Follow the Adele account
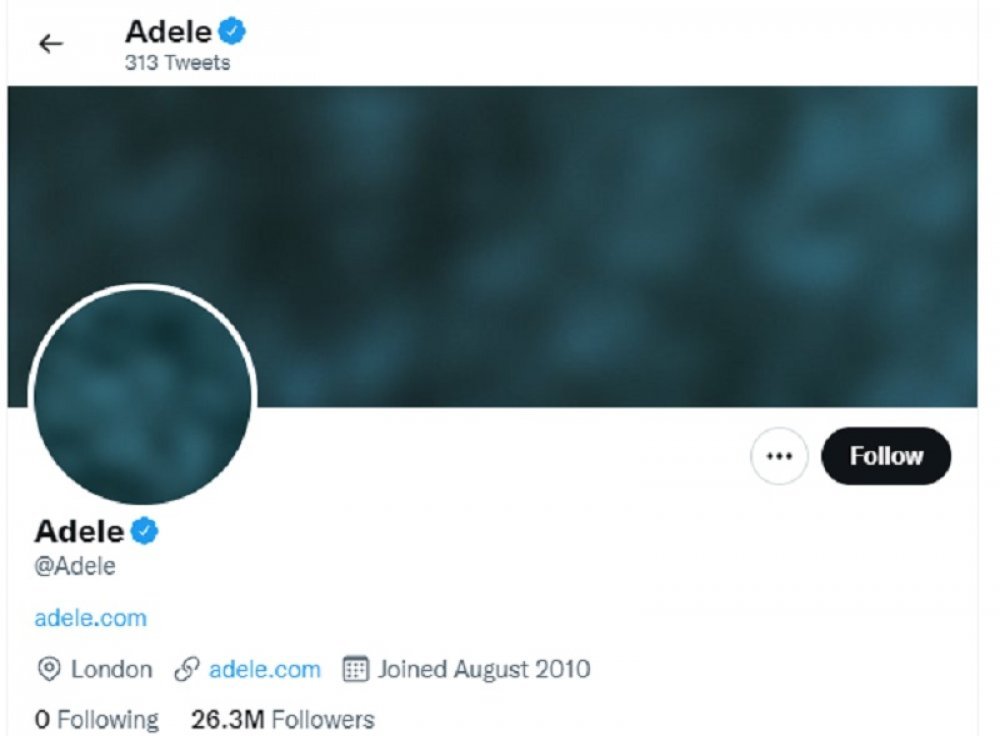 click(886, 456)
